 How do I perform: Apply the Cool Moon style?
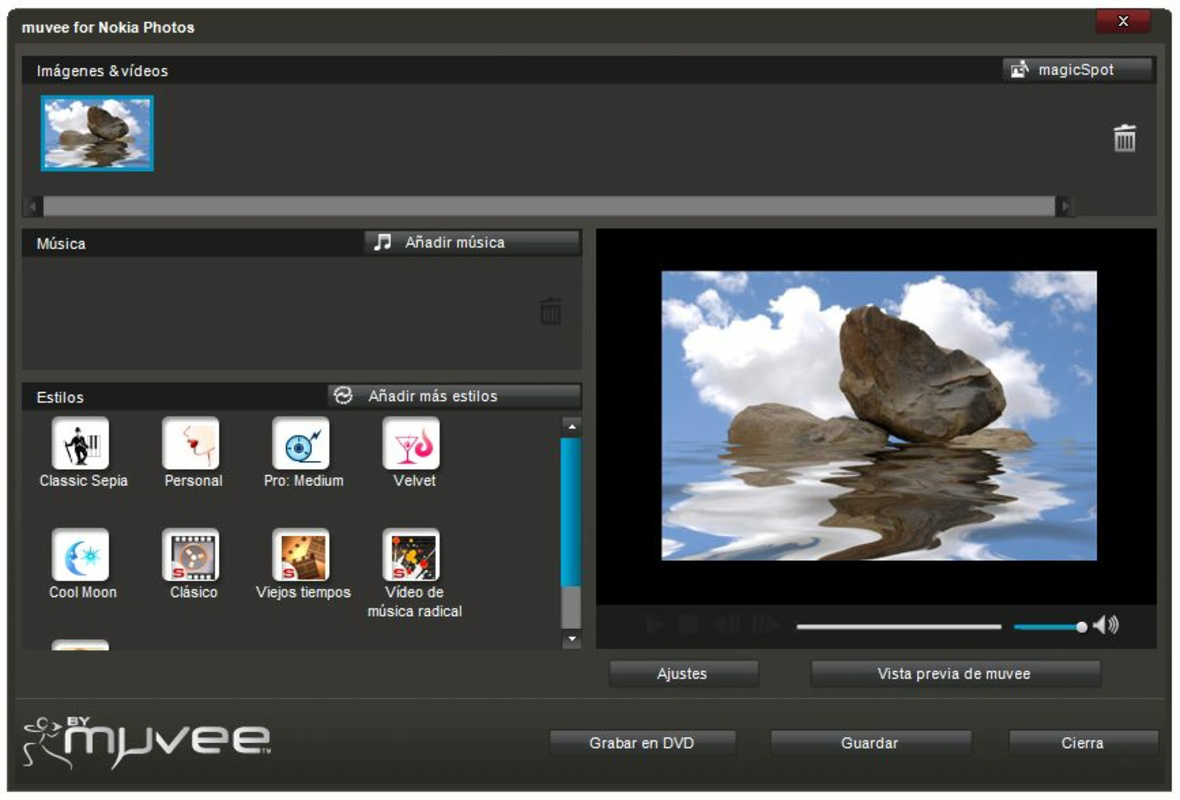pyautogui.click(x=81, y=555)
